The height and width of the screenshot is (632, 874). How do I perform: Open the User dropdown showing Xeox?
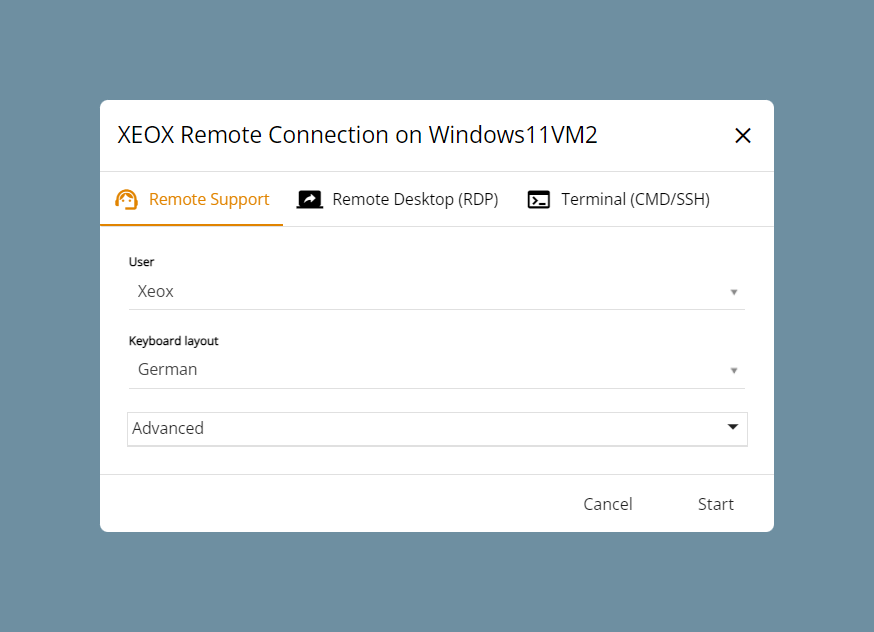[436, 291]
